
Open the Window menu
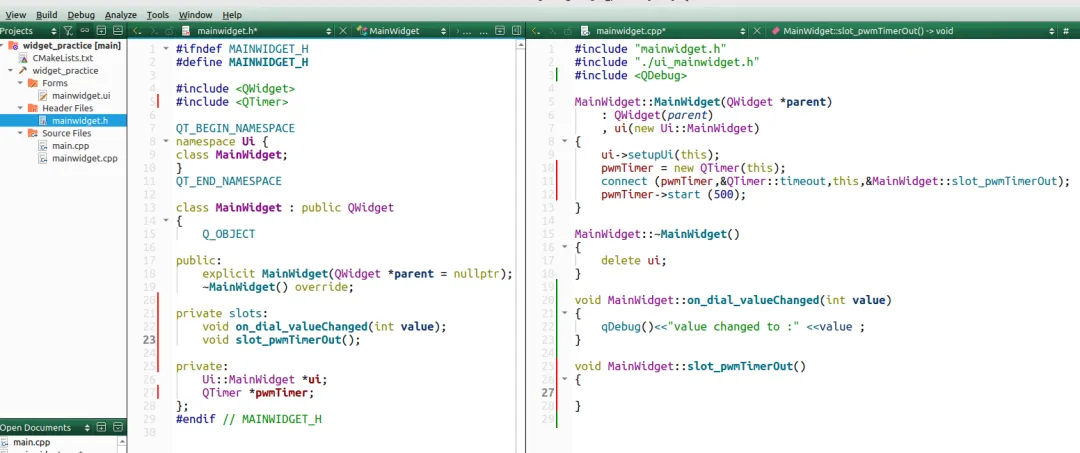(196, 14)
